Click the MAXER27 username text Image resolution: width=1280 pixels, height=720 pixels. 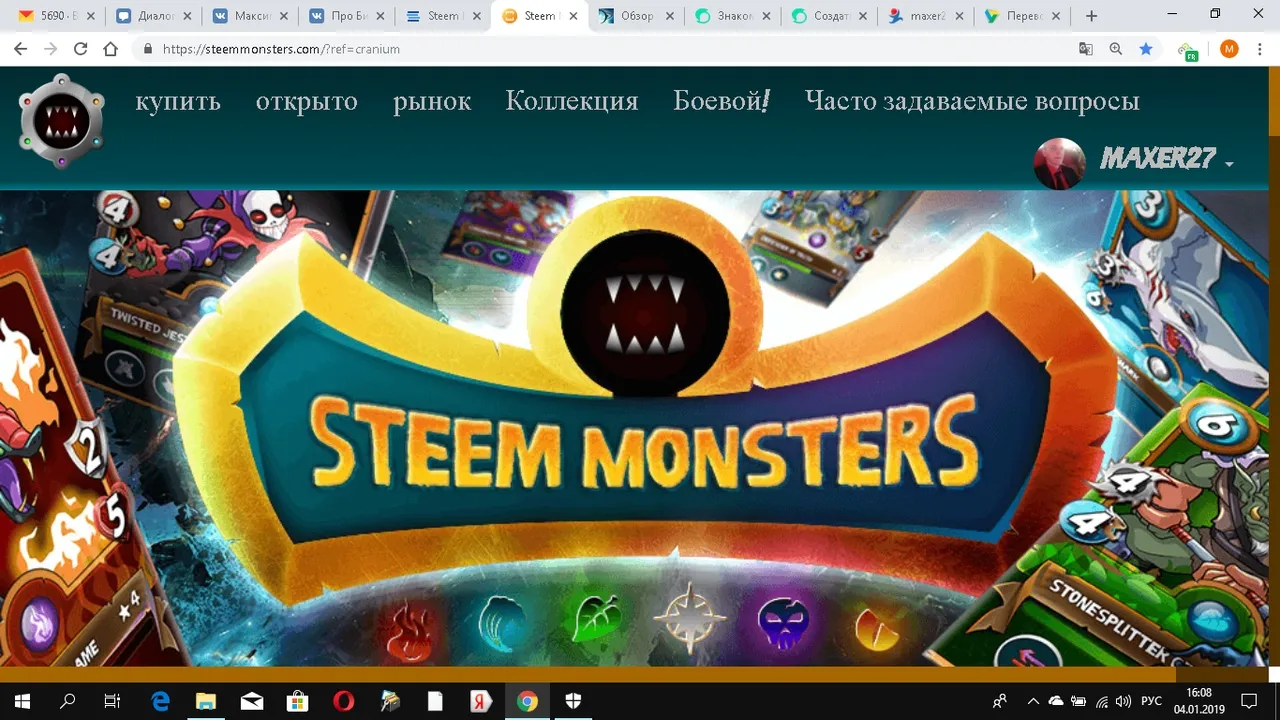pos(1158,158)
